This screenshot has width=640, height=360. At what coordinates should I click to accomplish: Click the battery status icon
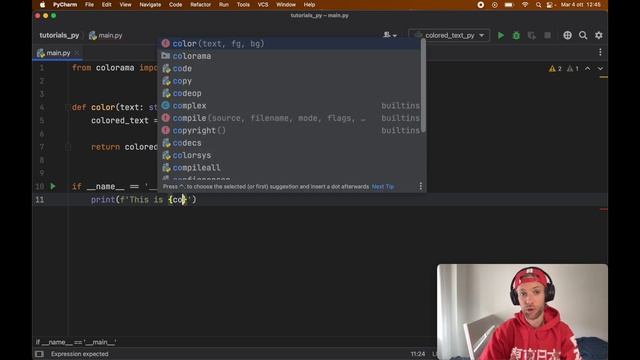509,5
